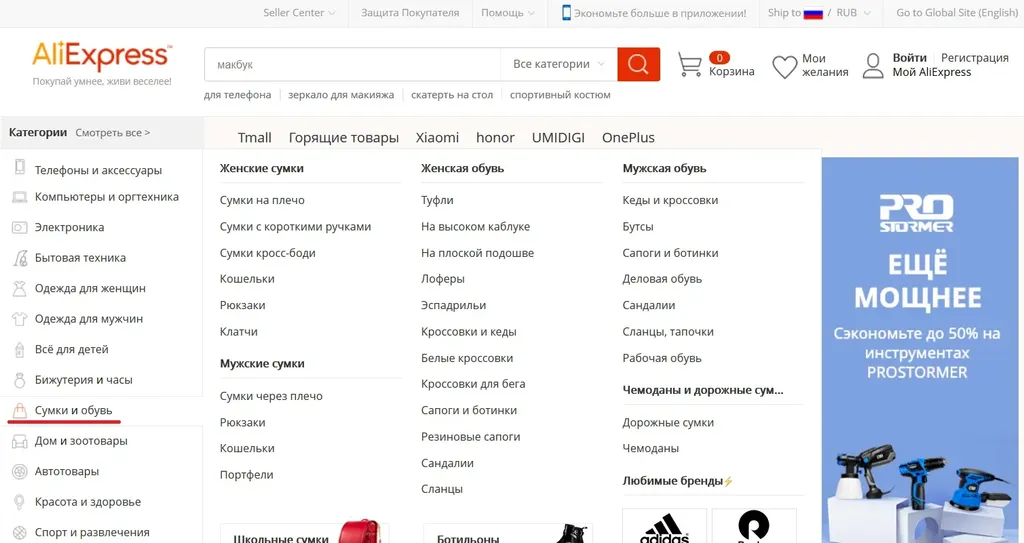Viewport: 1024px width, 543px height.
Task: Click the phone icon beside app savings text
Action: 566,12
